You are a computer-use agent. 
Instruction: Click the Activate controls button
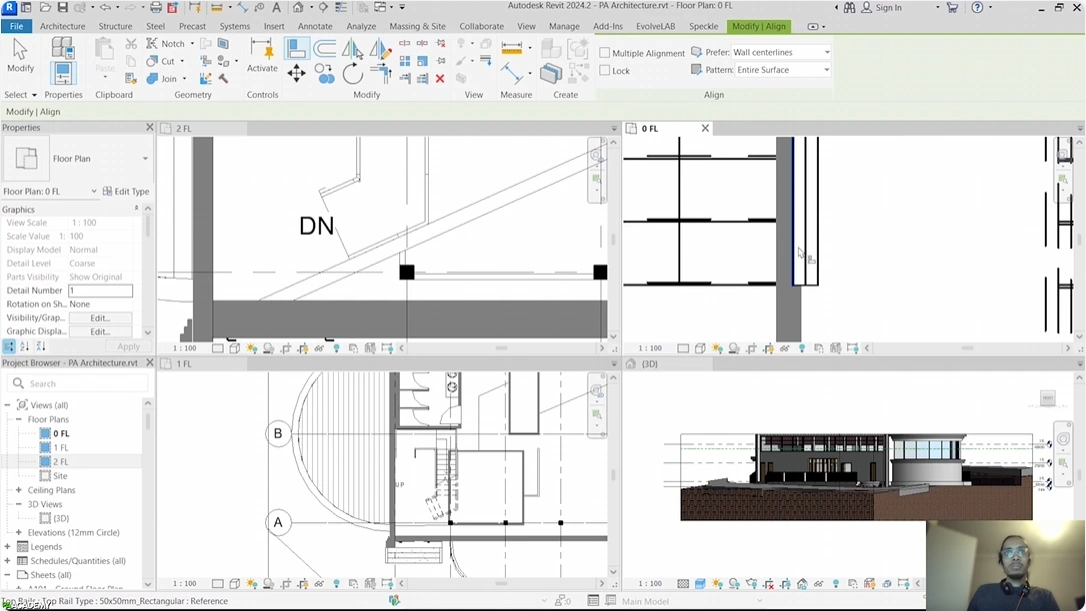(262, 56)
